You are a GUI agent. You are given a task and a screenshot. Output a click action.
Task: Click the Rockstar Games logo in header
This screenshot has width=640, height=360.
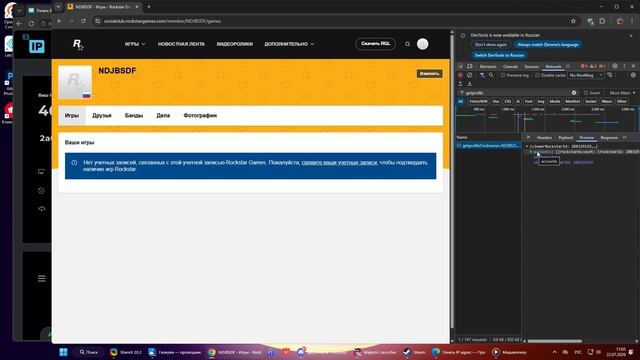[78, 44]
